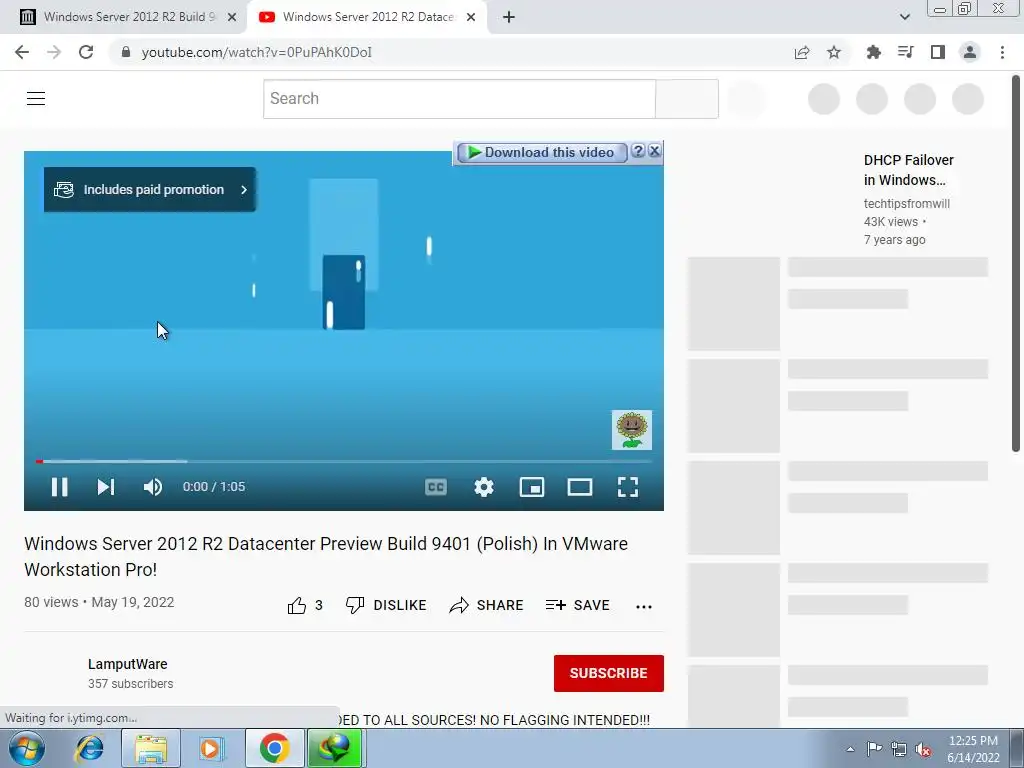Open the LamputWare channel
This screenshot has width=1024, height=768.
[127, 664]
